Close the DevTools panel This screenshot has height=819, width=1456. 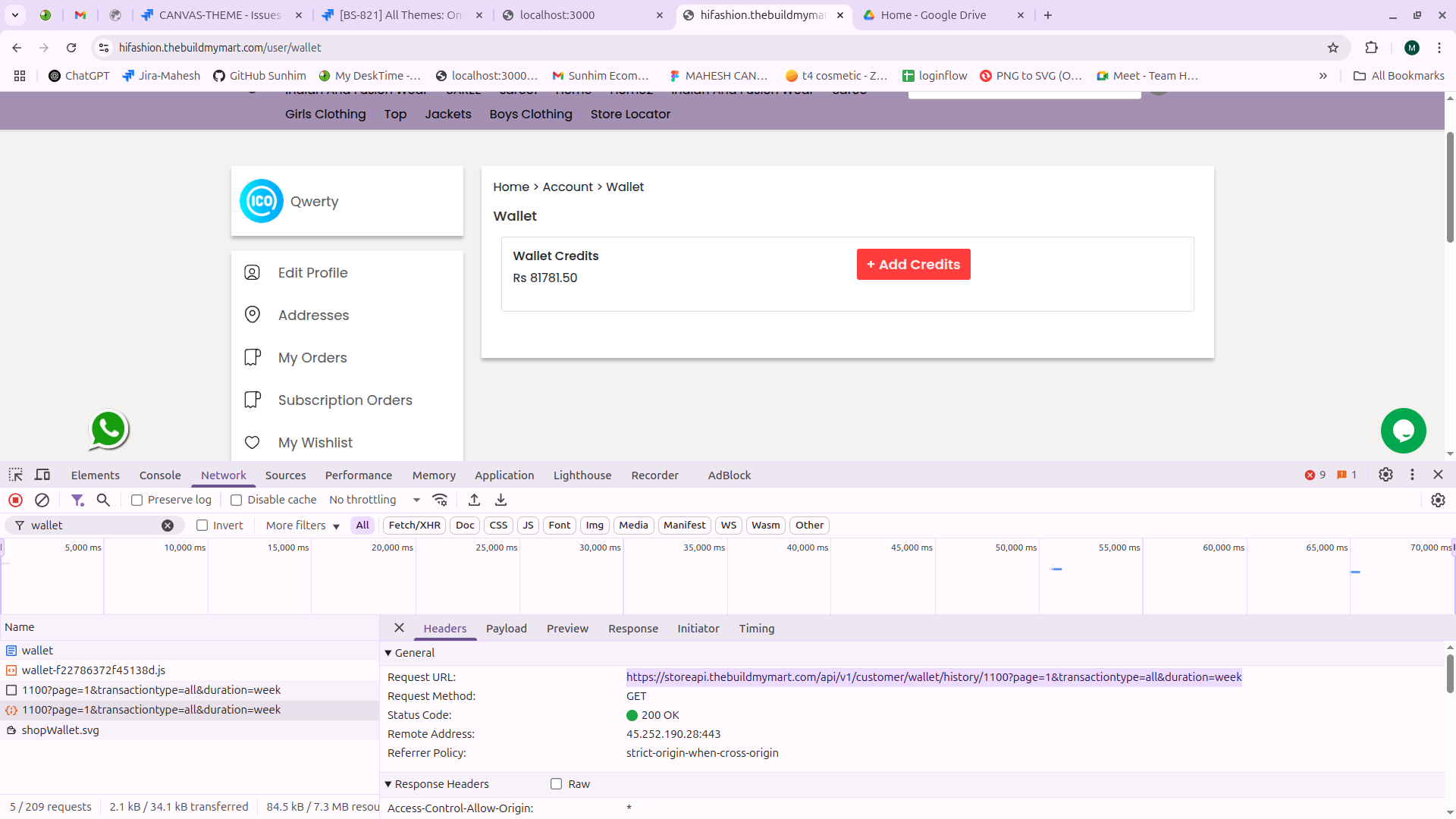1438,475
